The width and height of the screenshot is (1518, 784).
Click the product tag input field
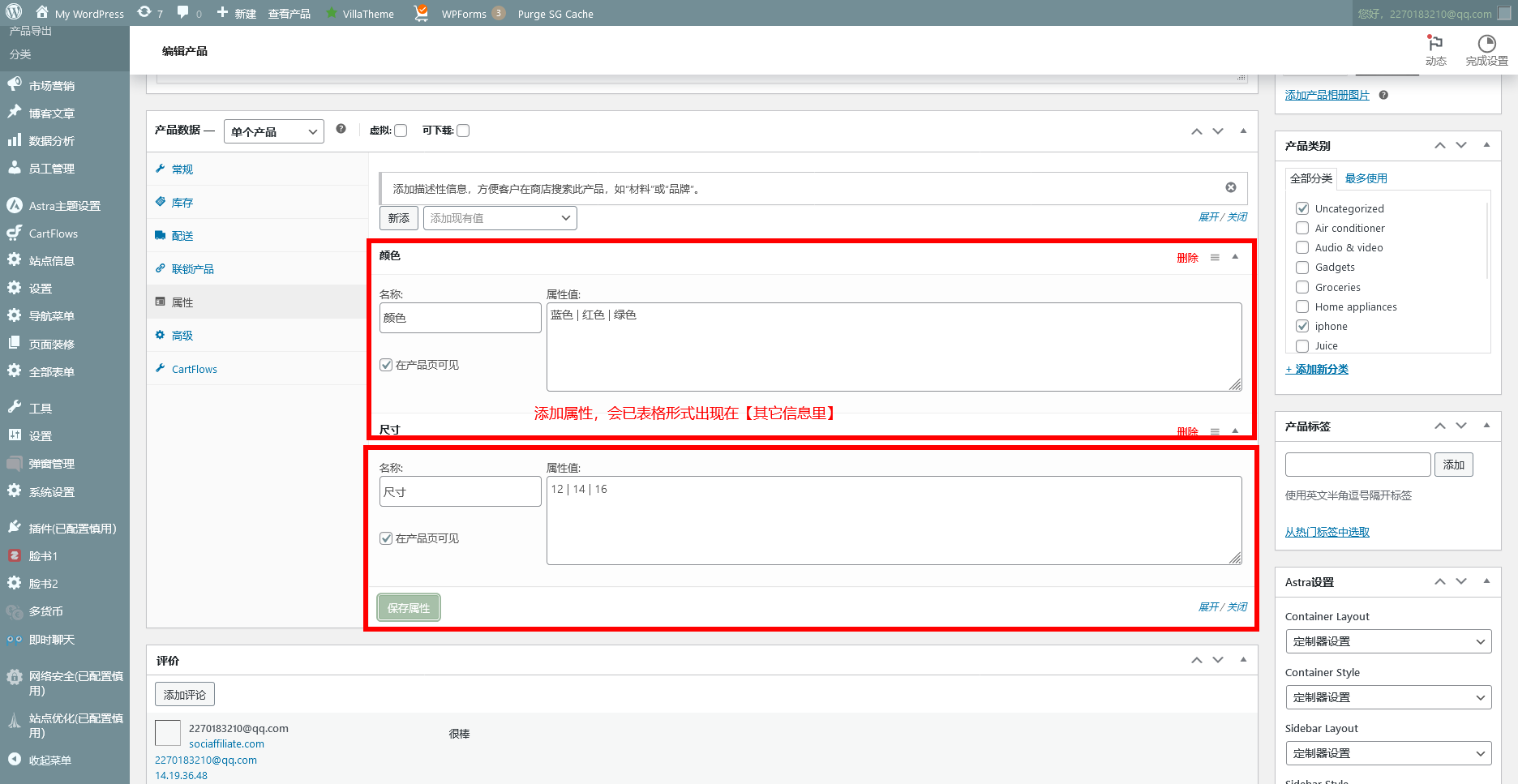(x=1358, y=465)
